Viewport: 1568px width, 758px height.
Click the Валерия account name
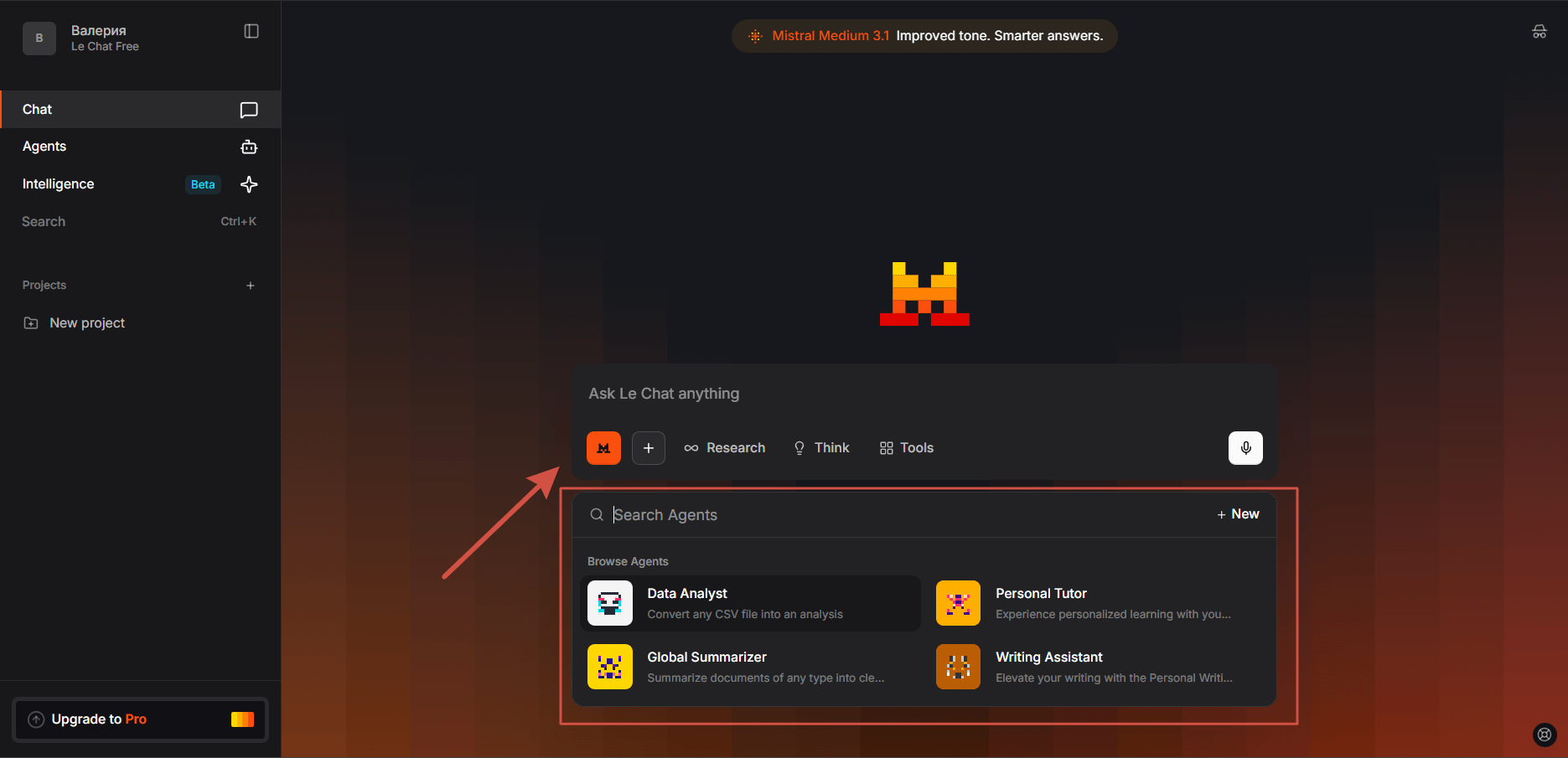pyautogui.click(x=99, y=30)
